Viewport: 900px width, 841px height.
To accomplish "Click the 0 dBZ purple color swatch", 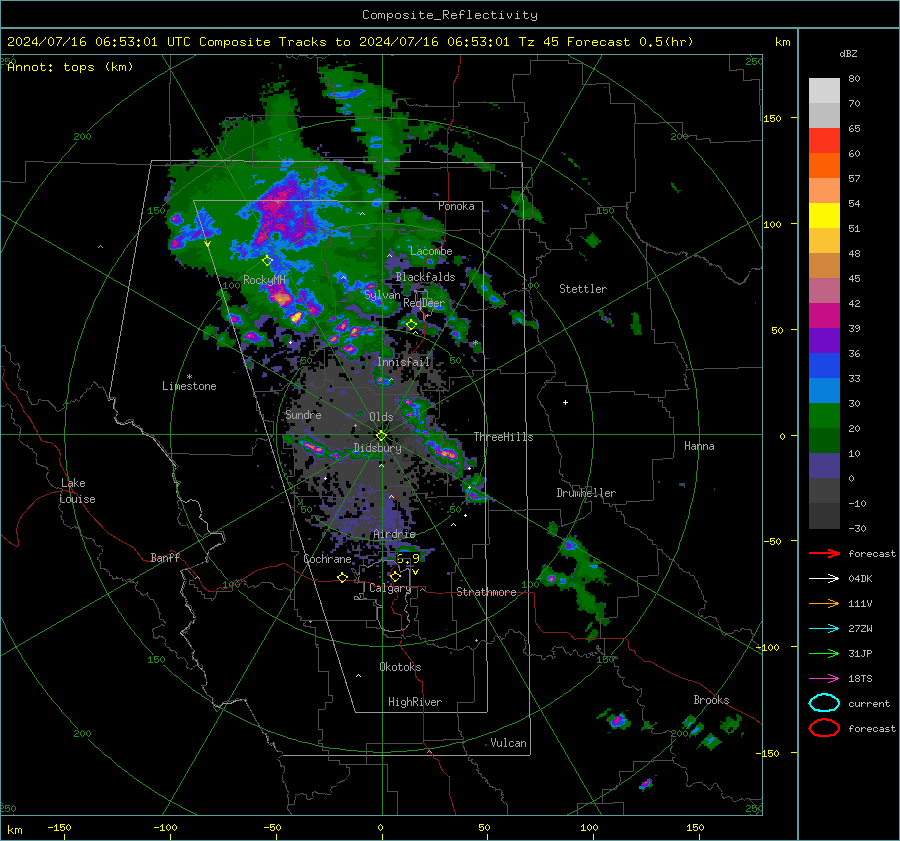I will click(824, 465).
